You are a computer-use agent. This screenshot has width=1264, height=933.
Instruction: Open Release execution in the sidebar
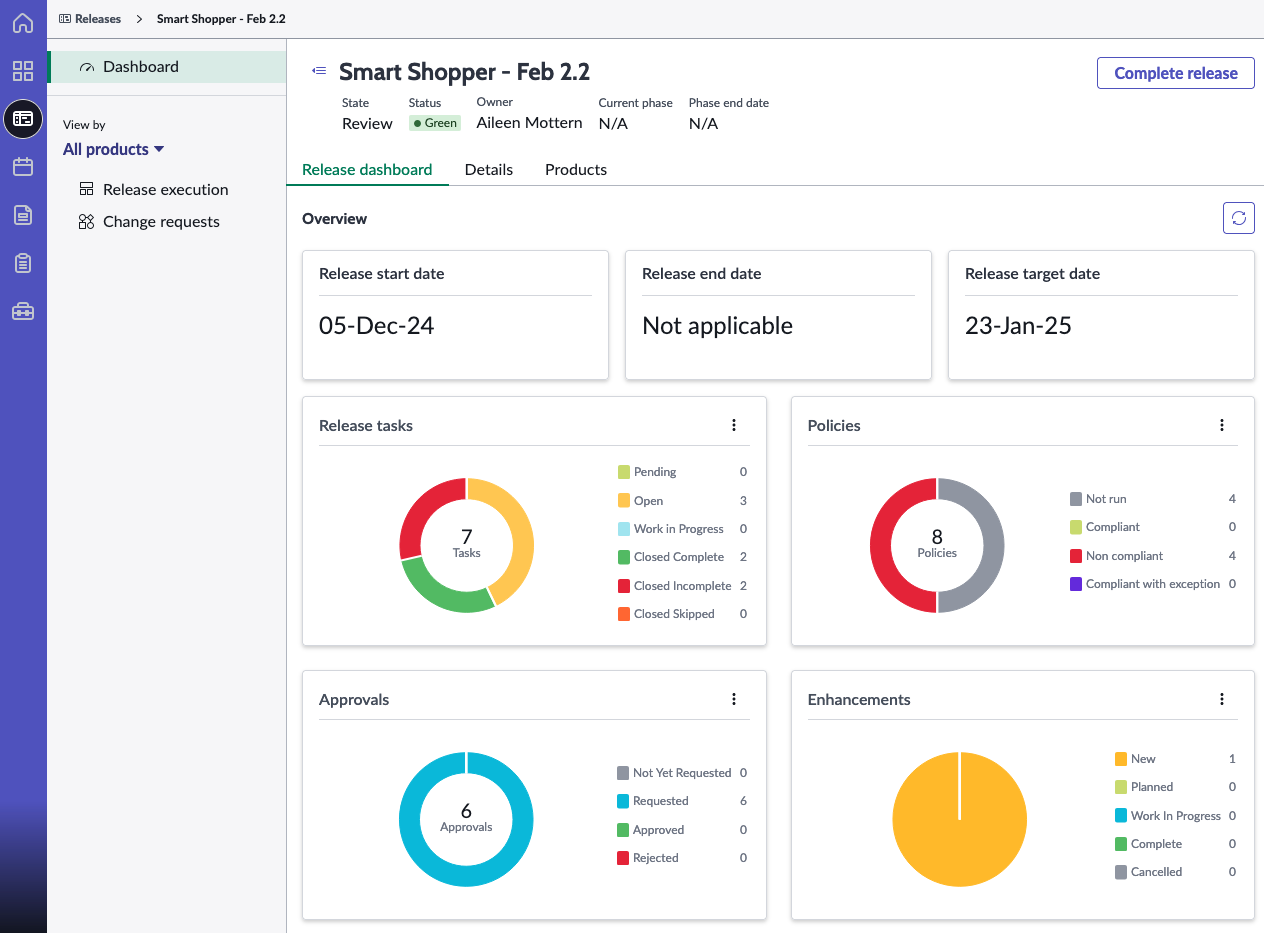tap(166, 189)
